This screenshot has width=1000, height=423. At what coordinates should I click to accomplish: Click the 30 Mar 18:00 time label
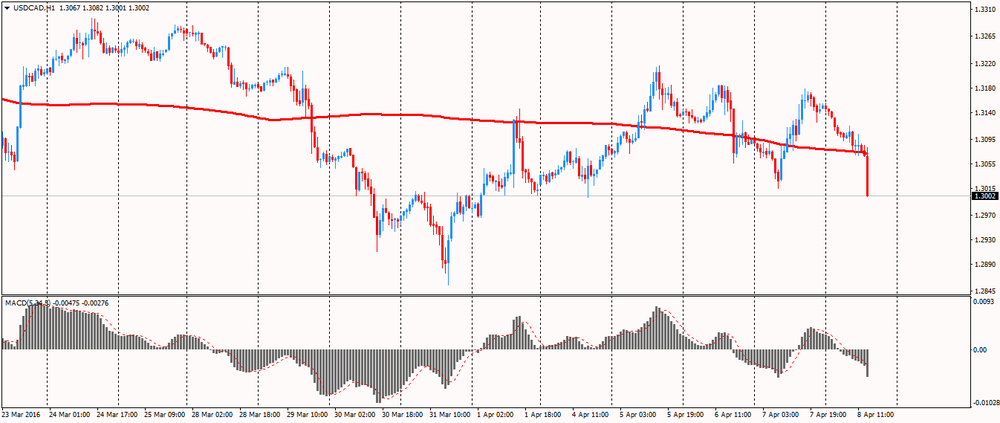click(x=403, y=413)
